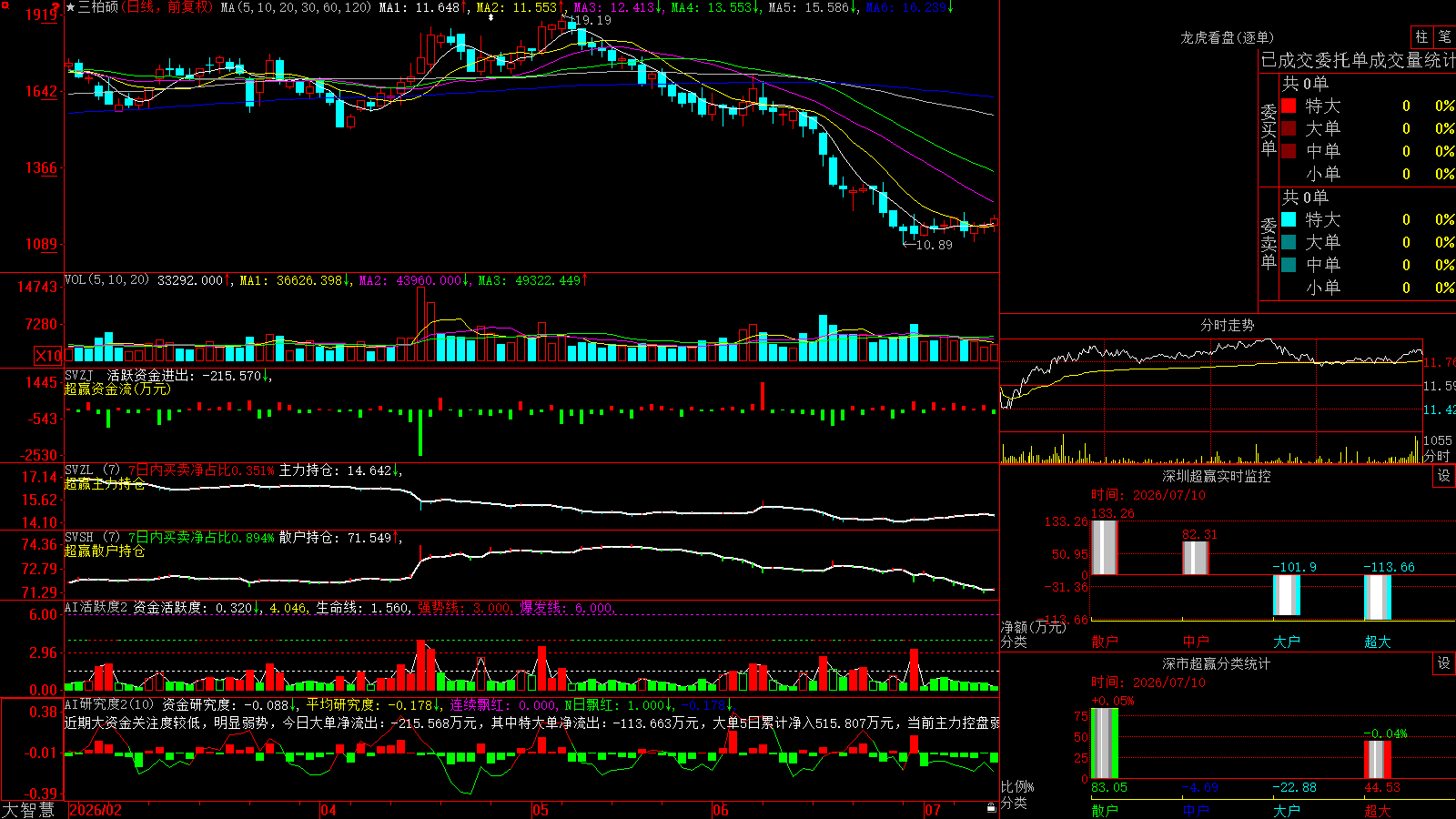Viewport: 1456px width, 819px height.
Task: Click the 爆发线: 6.000 readout
Action: tap(566, 608)
